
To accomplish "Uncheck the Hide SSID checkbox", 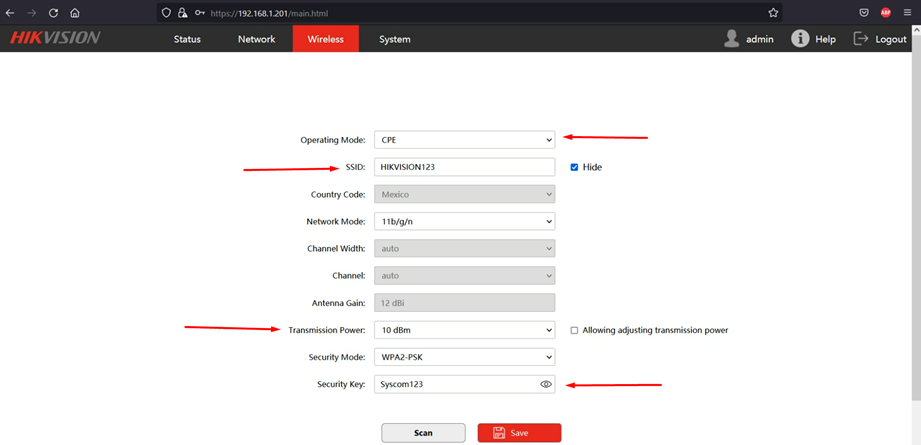I will click(574, 167).
